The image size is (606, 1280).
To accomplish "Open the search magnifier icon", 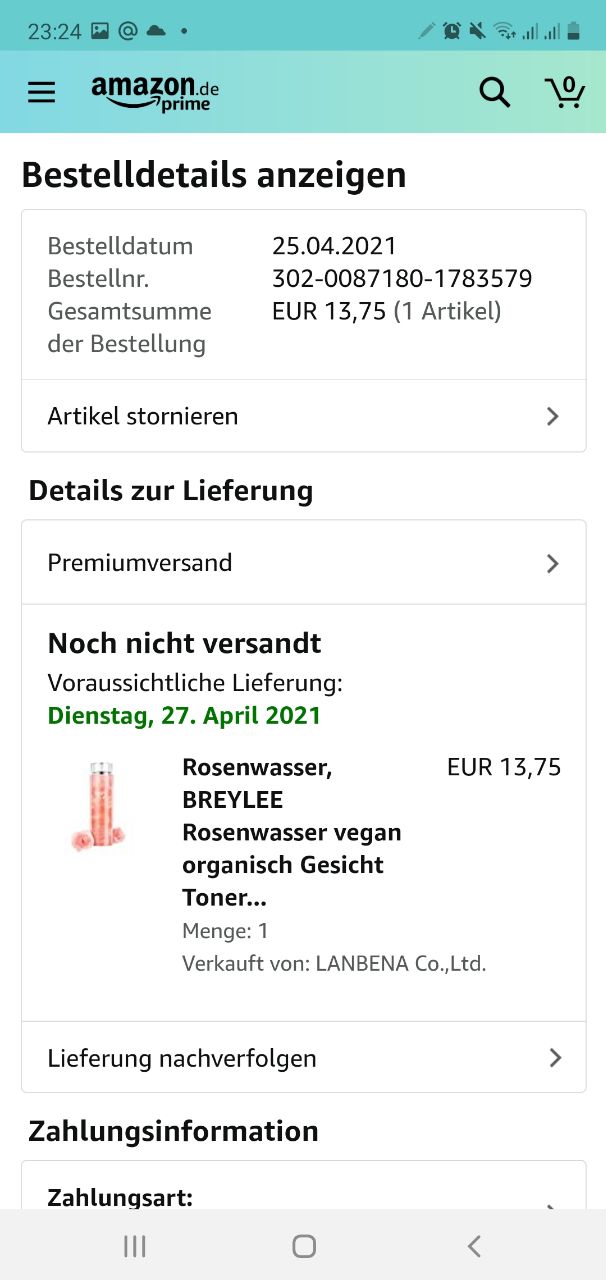I will click(494, 93).
